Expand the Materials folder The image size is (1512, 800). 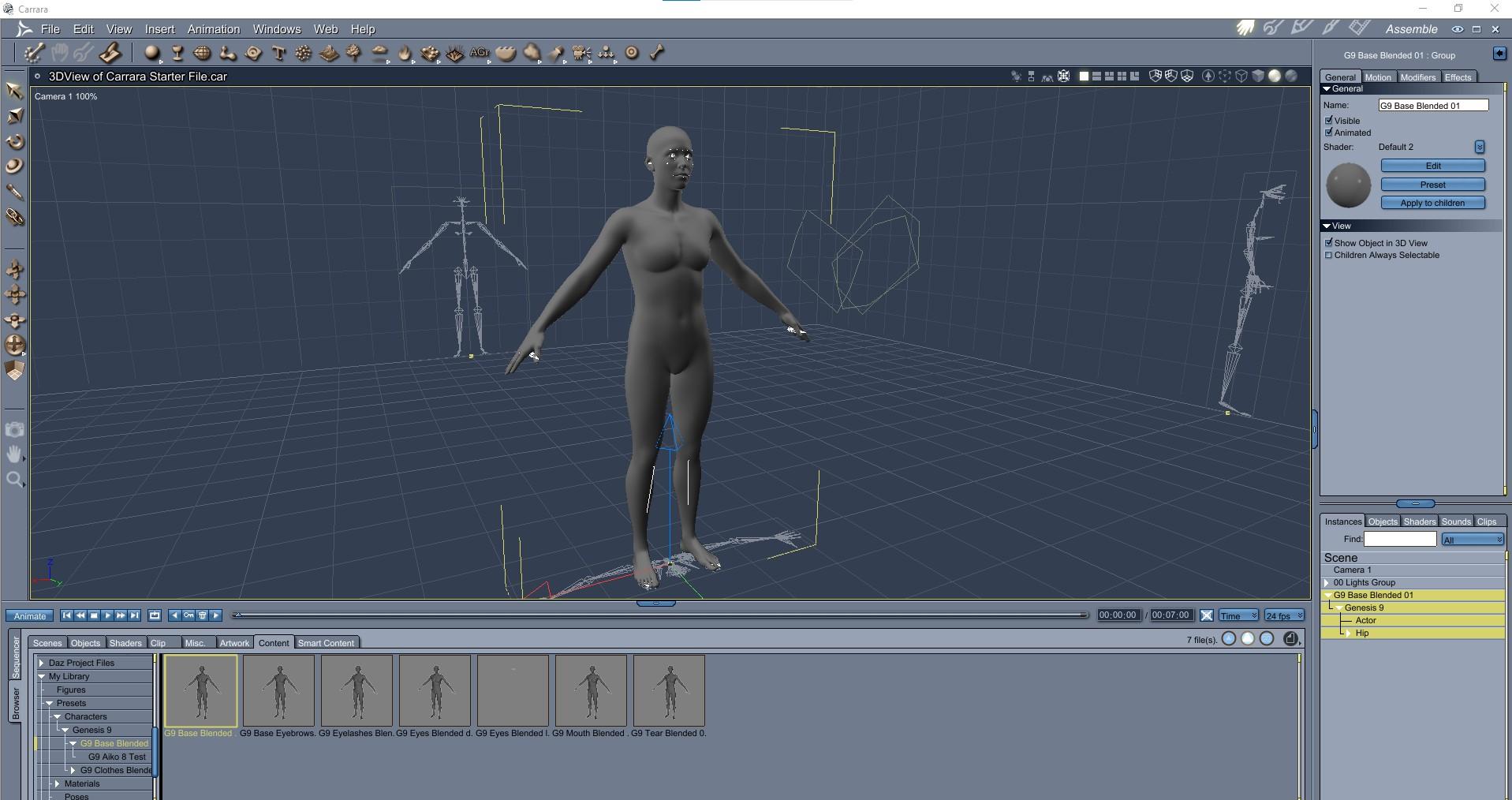click(x=58, y=784)
